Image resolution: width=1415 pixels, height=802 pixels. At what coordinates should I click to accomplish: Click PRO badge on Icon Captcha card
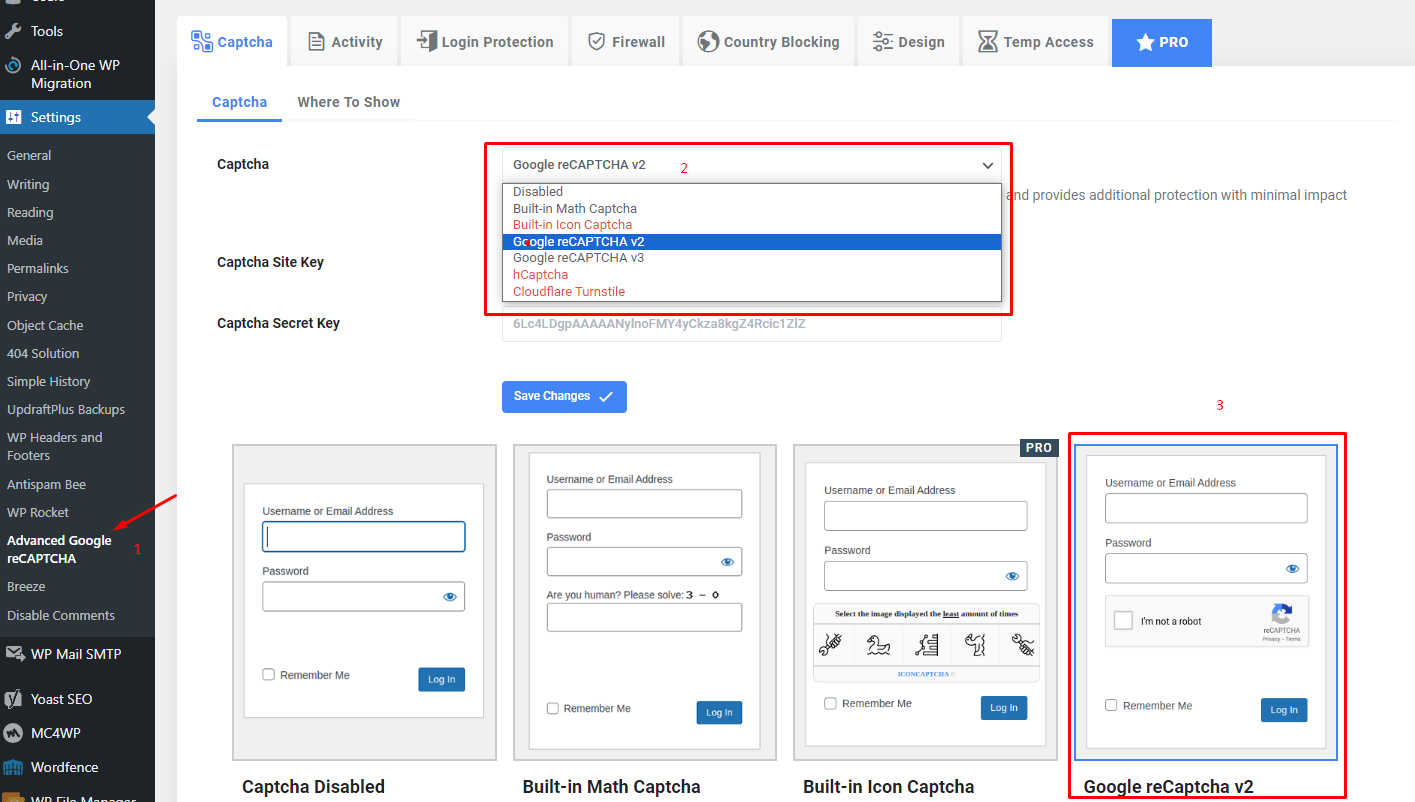1039,447
